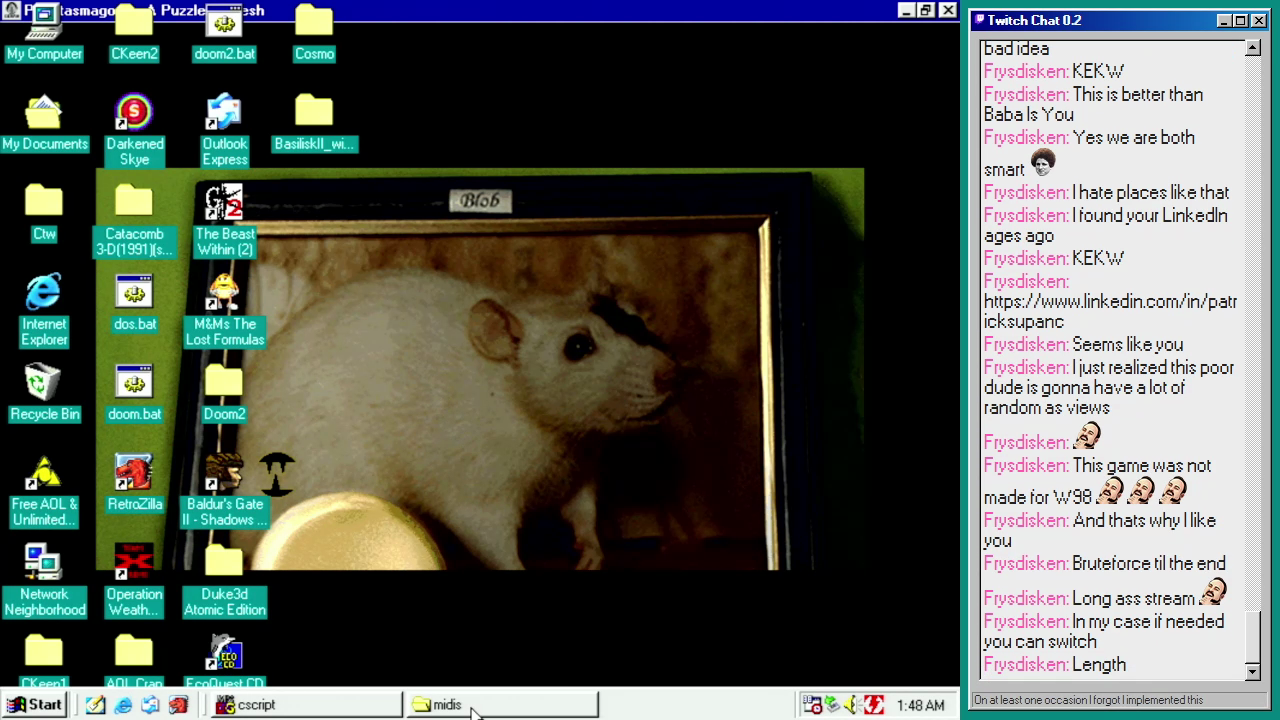Click the red system tray icon beside the clock
The width and height of the screenshot is (1280, 720).
click(x=874, y=705)
